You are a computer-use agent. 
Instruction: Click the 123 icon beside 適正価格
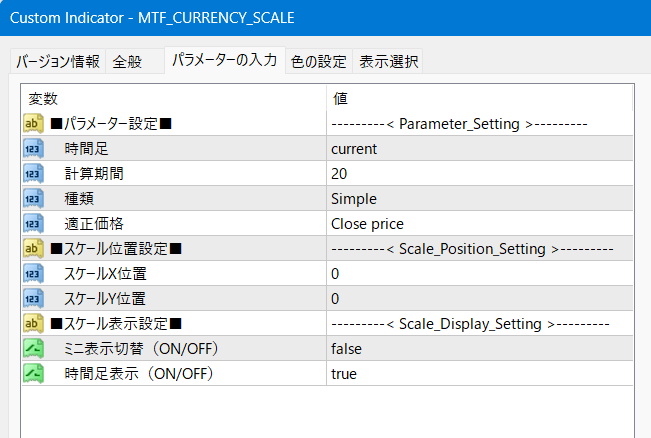(33, 223)
